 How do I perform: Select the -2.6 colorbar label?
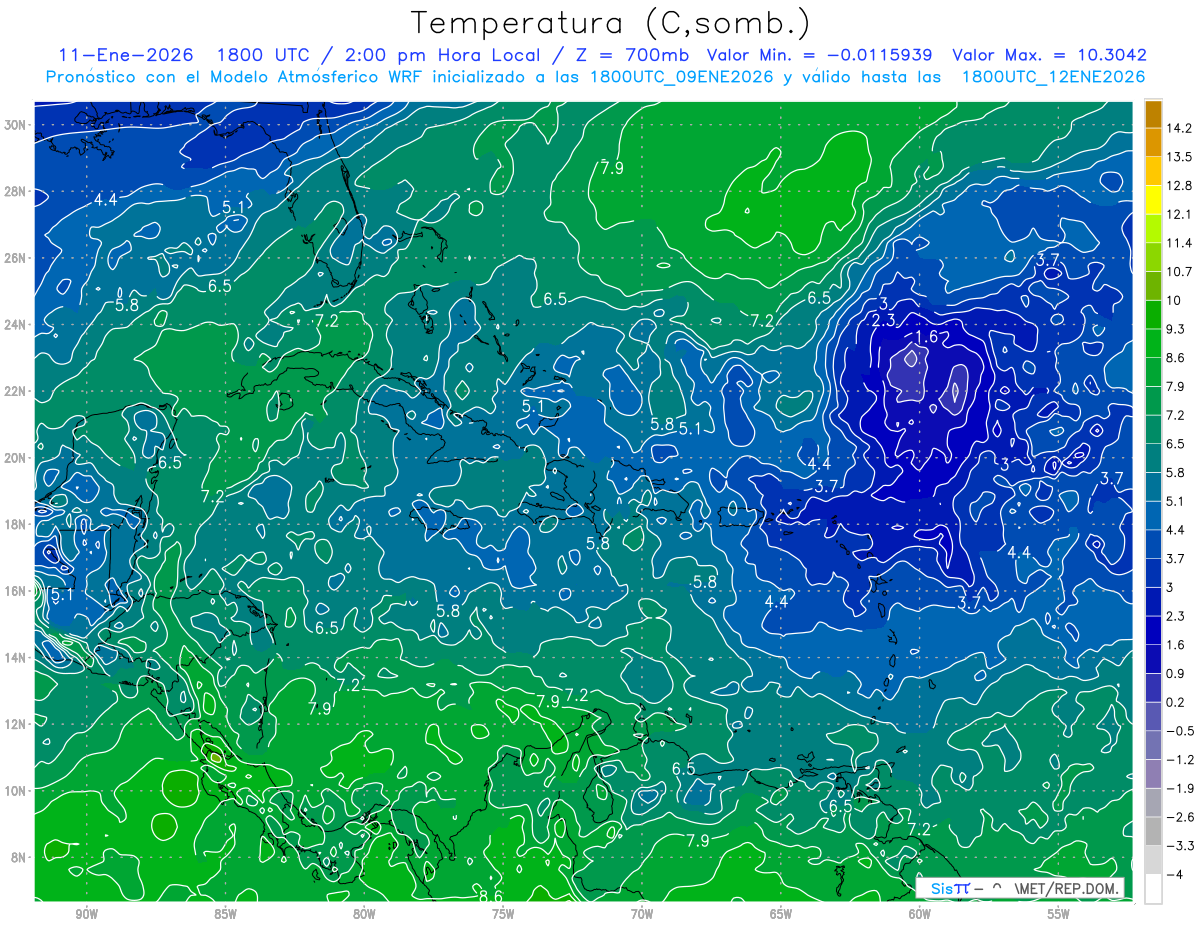pos(1178,817)
